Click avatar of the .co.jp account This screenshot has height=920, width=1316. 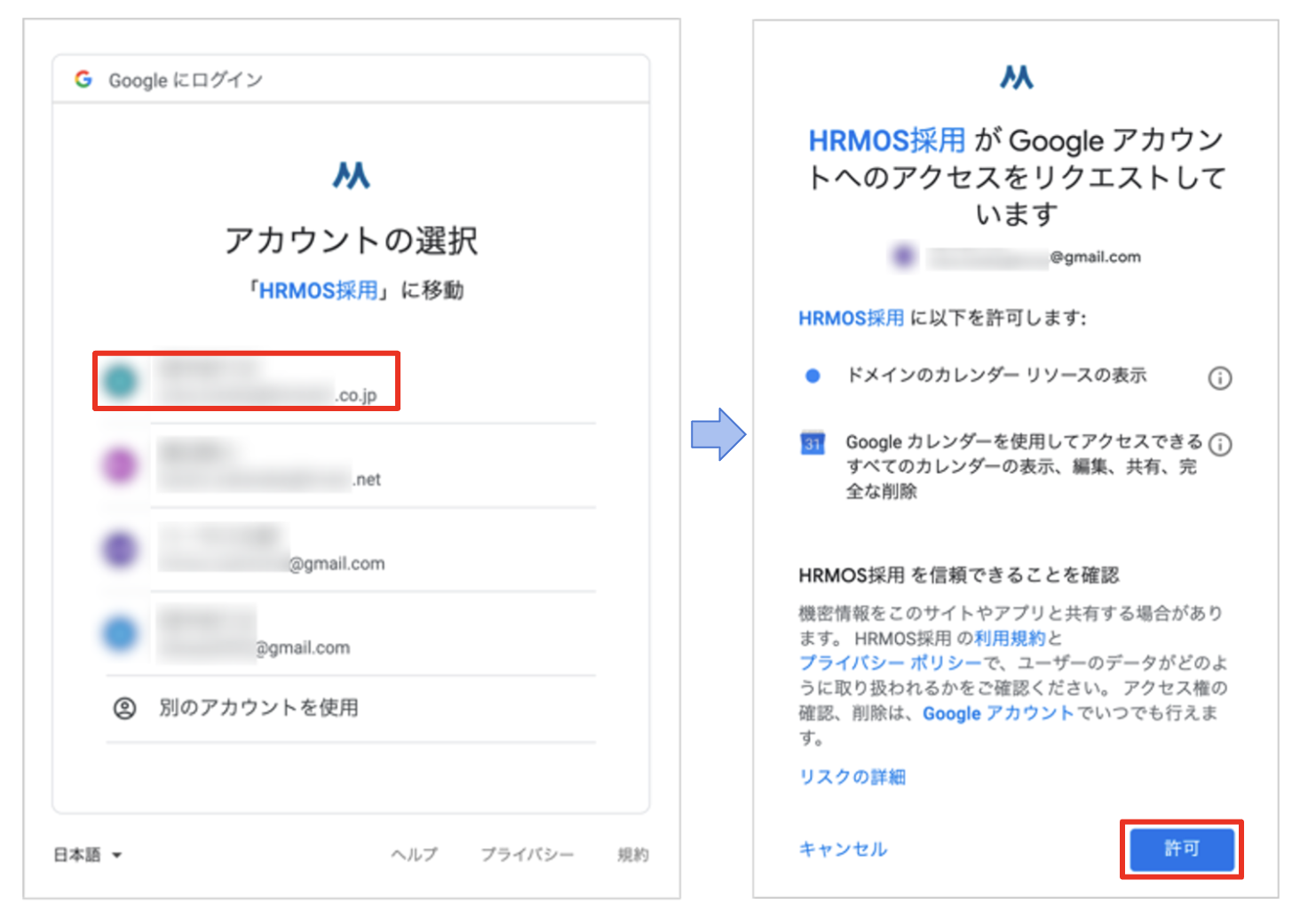click(x=121, y=382)
